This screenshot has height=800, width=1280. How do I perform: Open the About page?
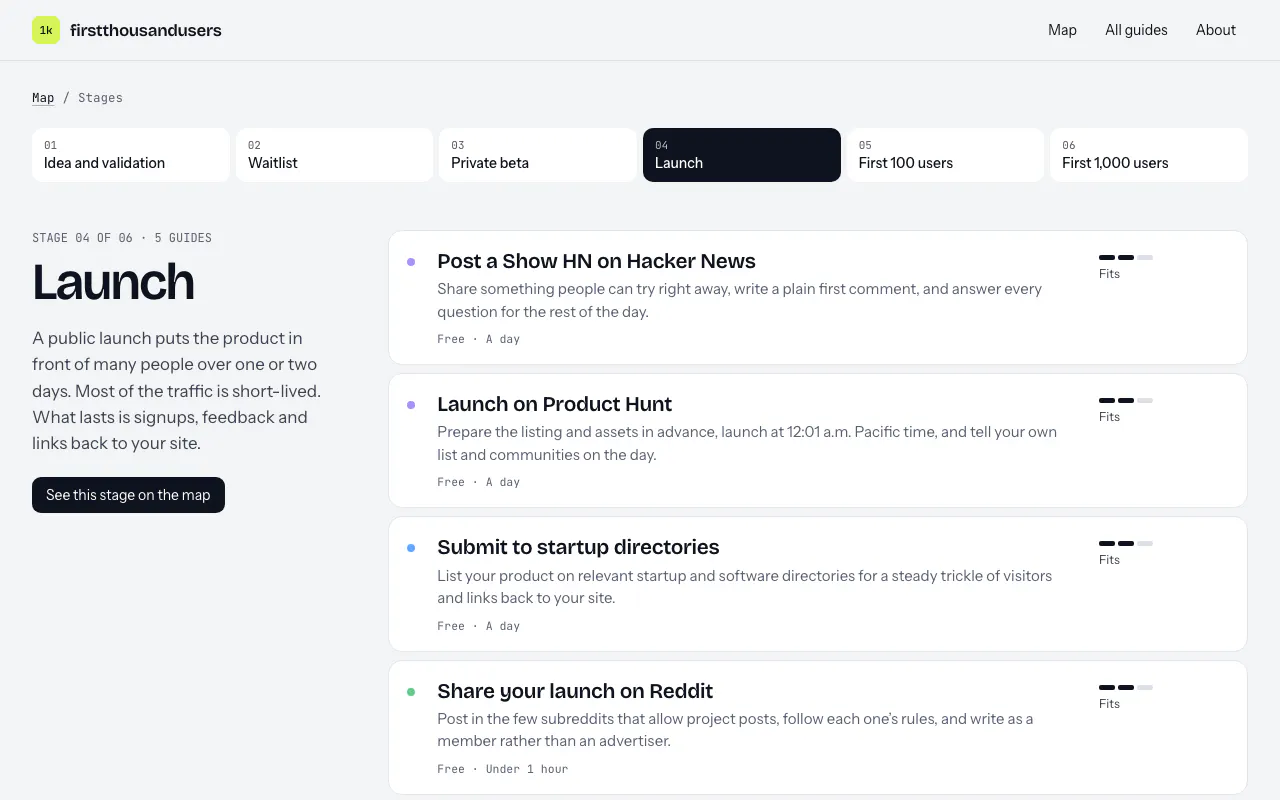1216,30
